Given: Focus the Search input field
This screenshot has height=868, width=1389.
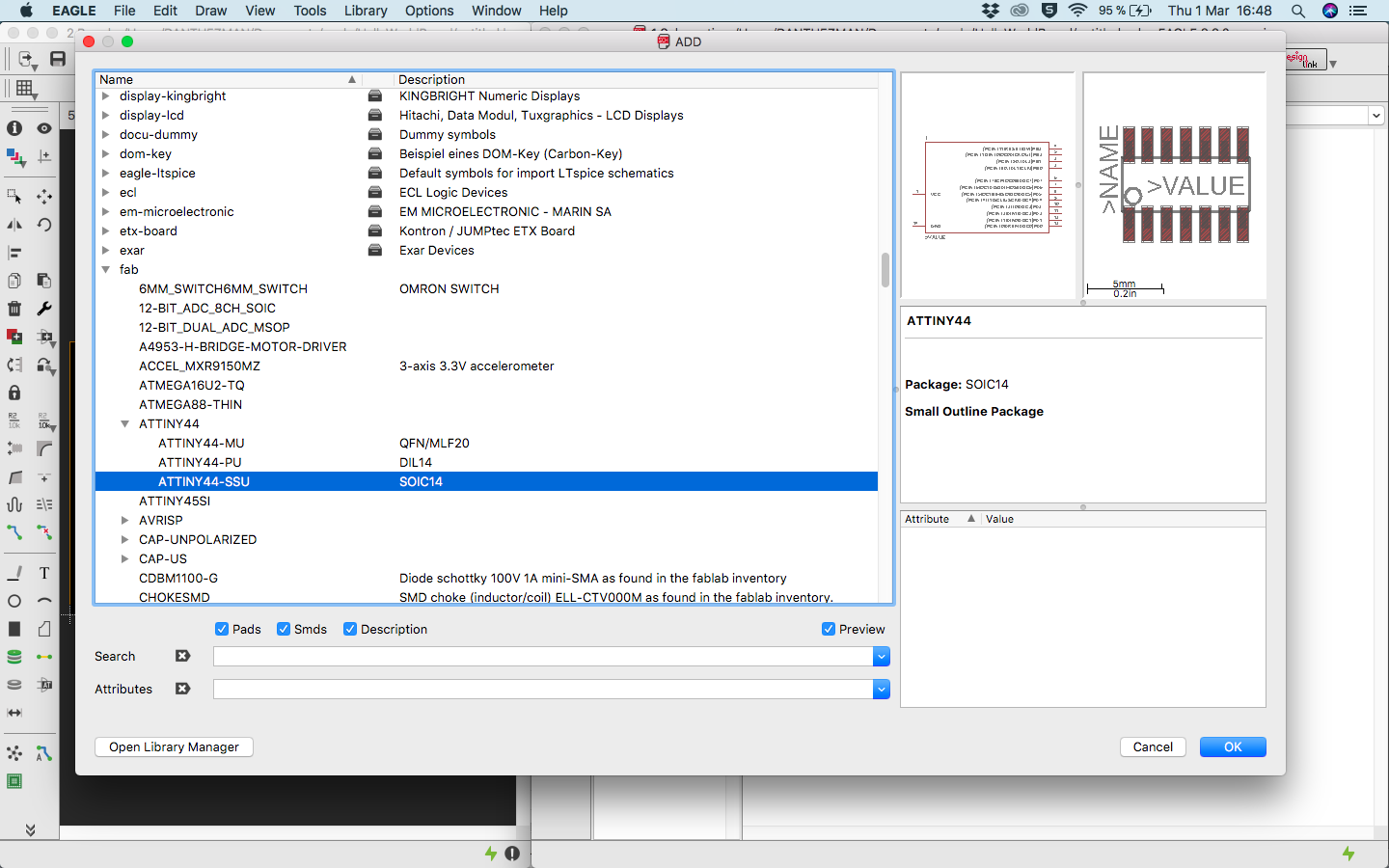Looking at the screenshot, I should tap(543, 656).
